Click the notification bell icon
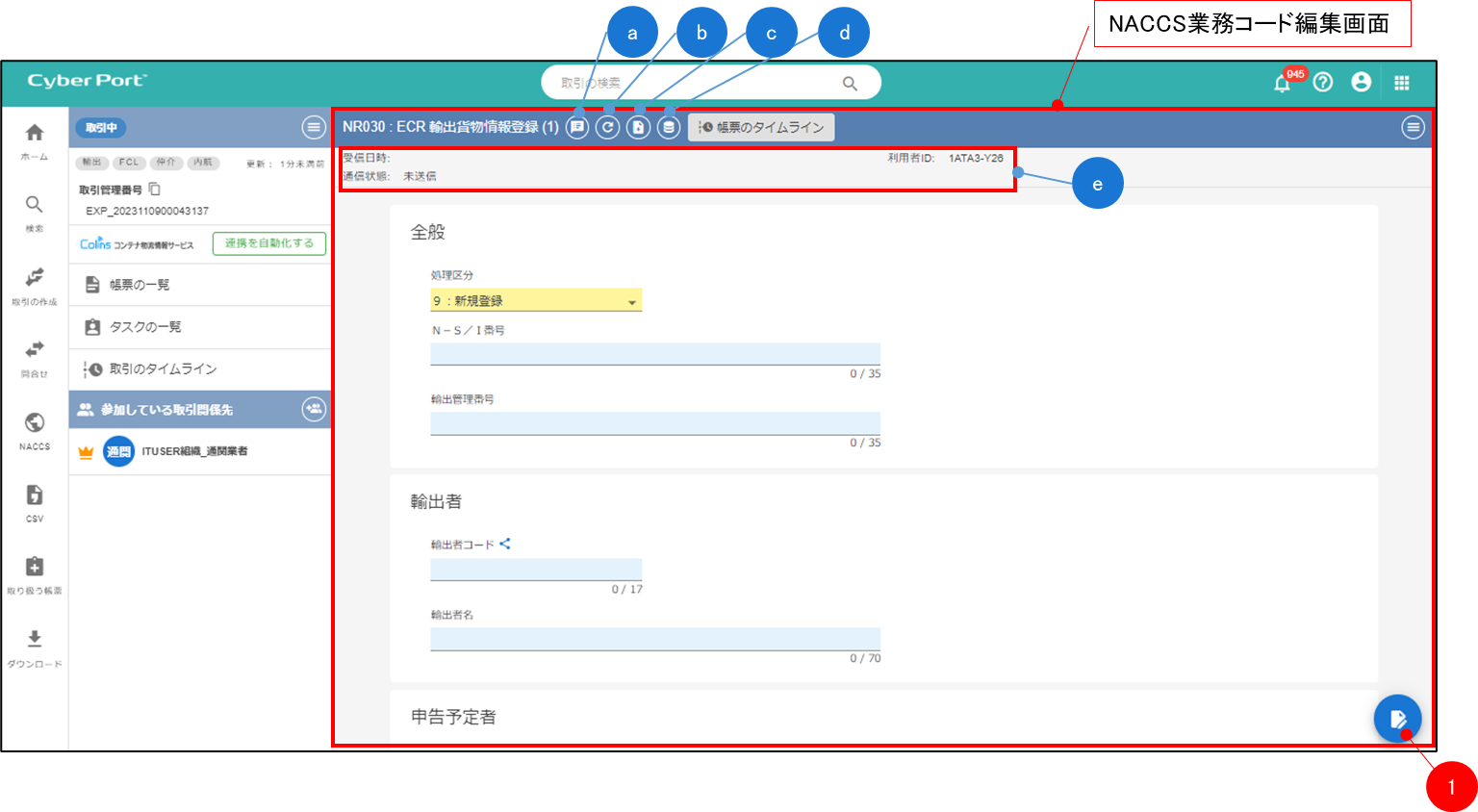The image size is (1478, 812). (1282, 84)
